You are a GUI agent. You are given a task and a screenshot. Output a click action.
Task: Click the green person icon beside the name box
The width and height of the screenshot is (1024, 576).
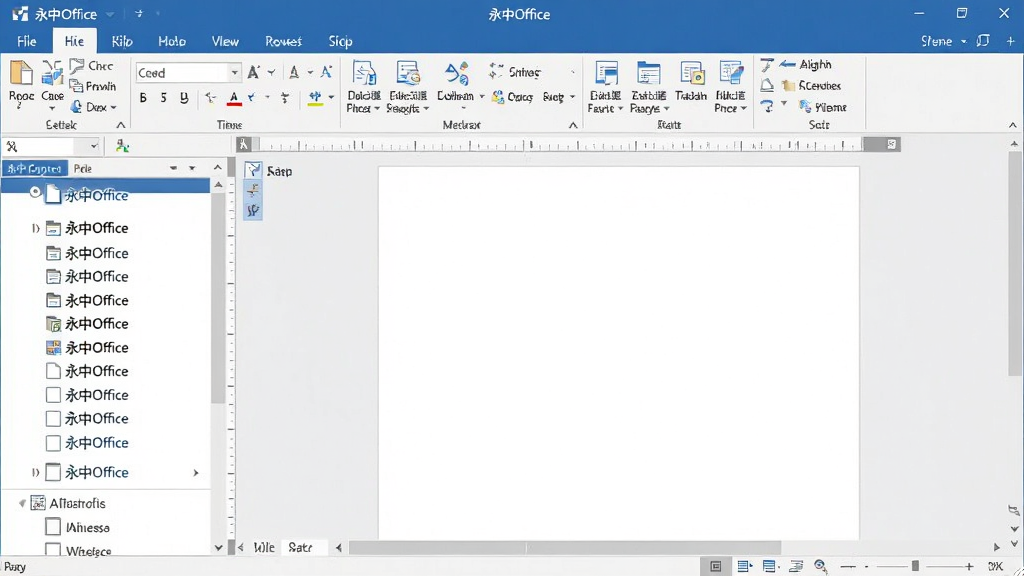tap(122, 146)
